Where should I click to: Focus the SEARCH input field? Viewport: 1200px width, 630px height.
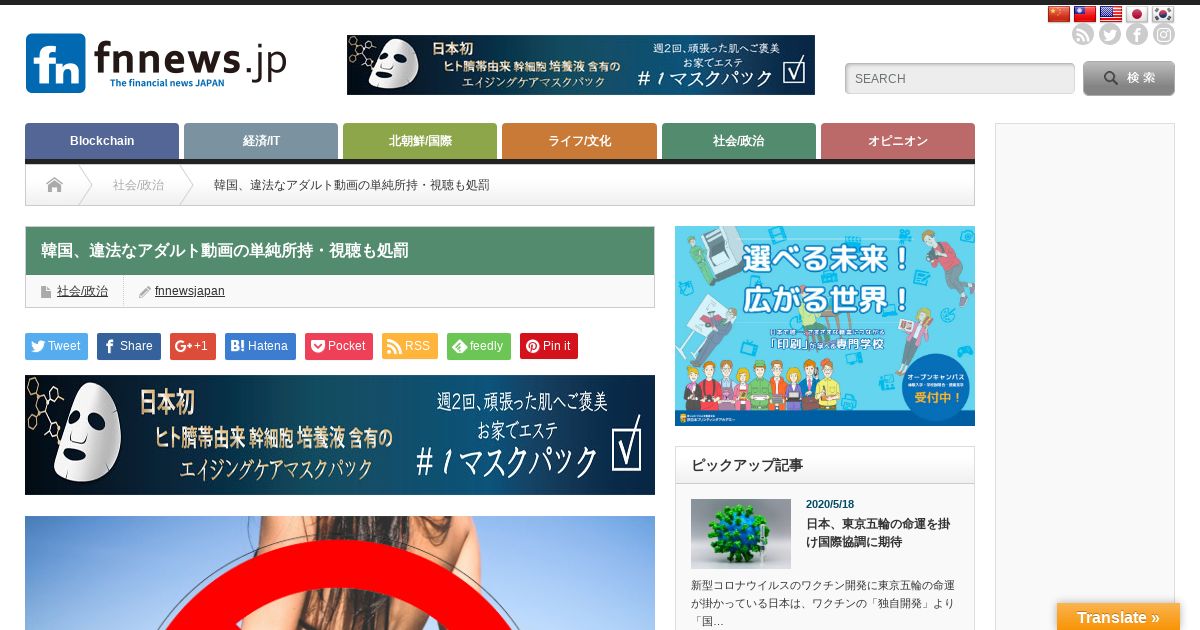pyautogui.click(x=960, y=78)
